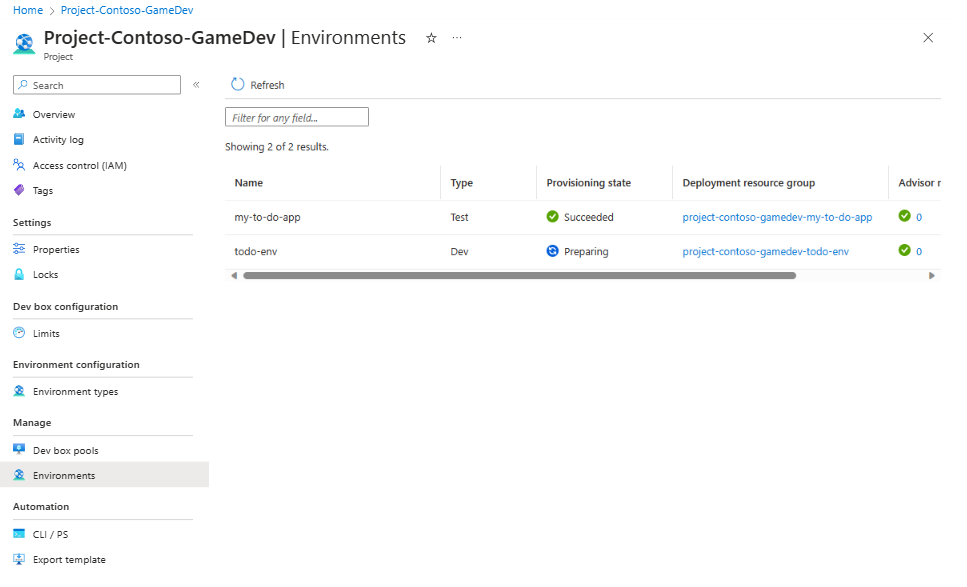Sort by Provisioning state column header
Image resolution: width=967 pixels, height=587 pixels.
(588, 183)
